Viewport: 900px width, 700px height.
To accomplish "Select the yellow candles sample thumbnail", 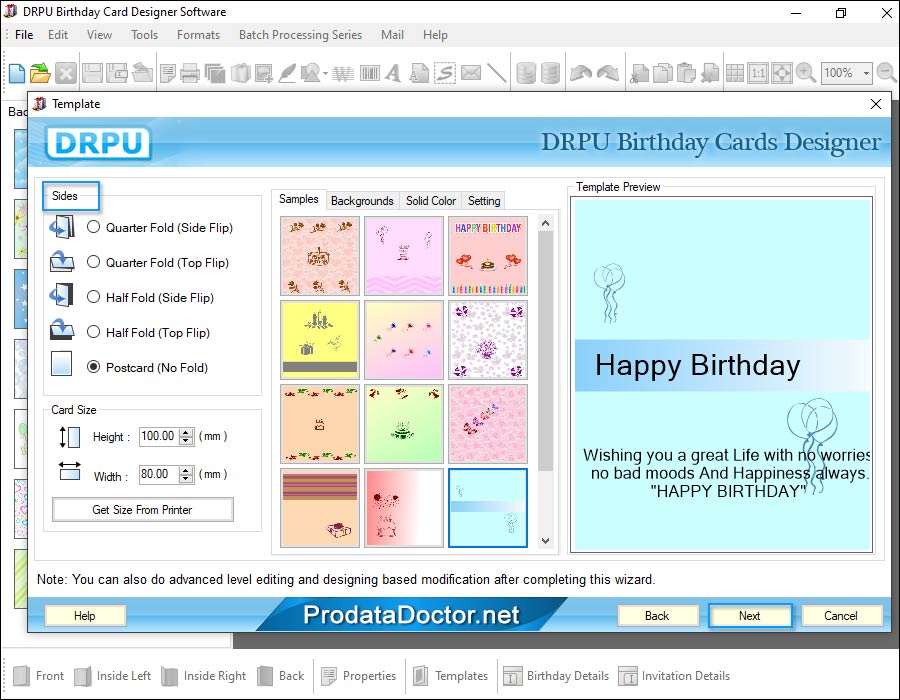I will [x=320, y=340].
